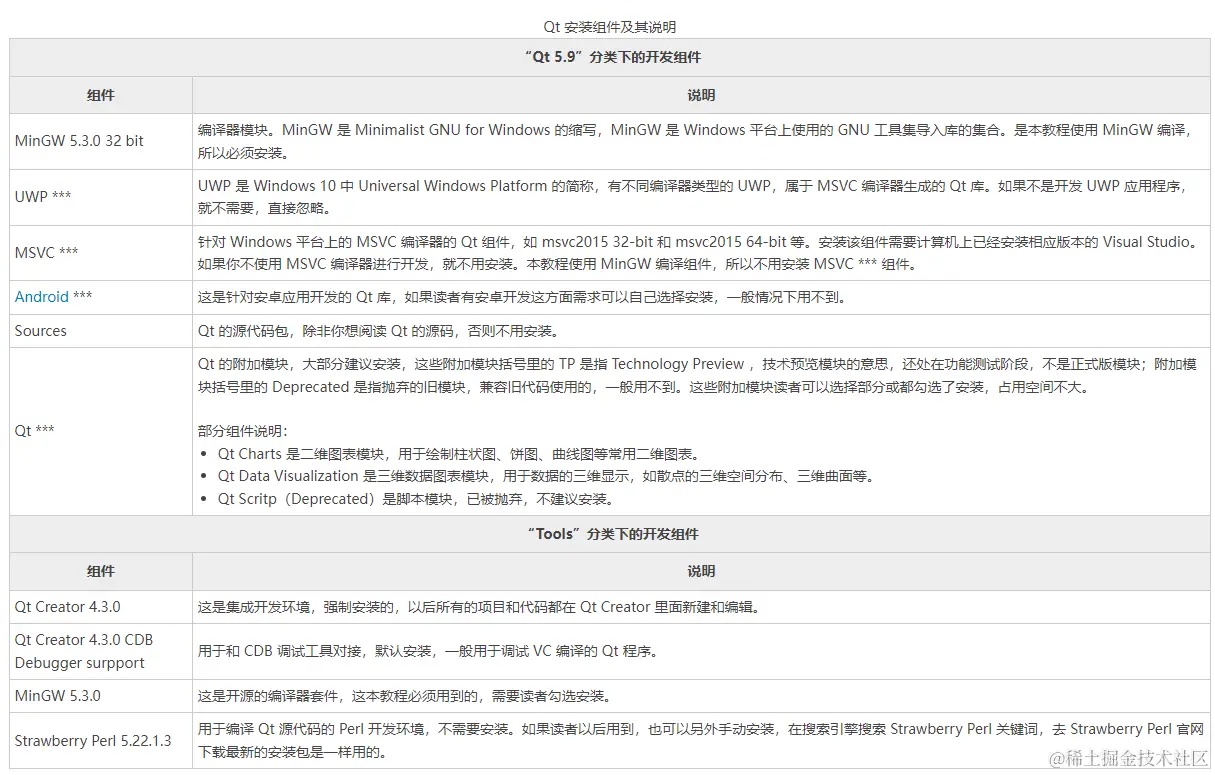Select the Qt Creator 4.3.0 CDB Debugger cell
The image size is (1215, 775).
pyautogui.click(x=101, y=651)
